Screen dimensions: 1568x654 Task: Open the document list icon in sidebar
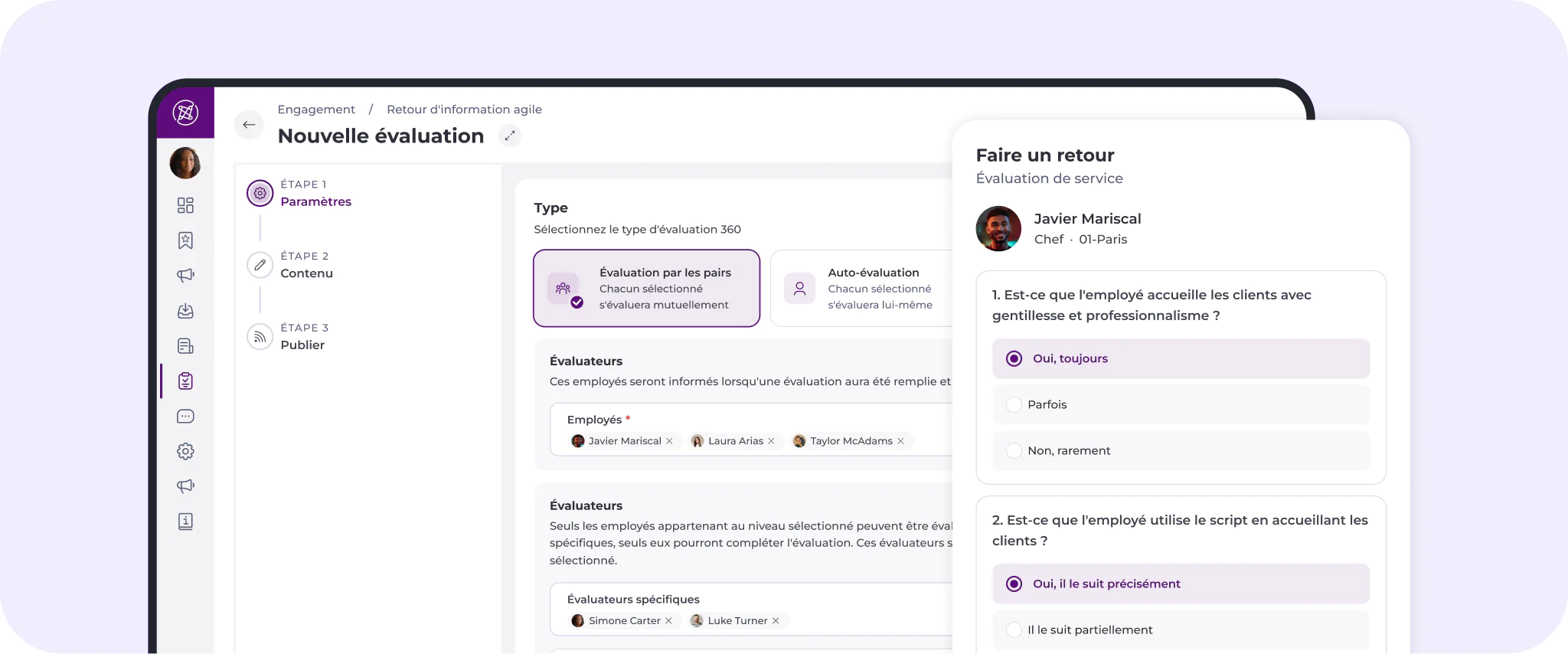[185, 346]
